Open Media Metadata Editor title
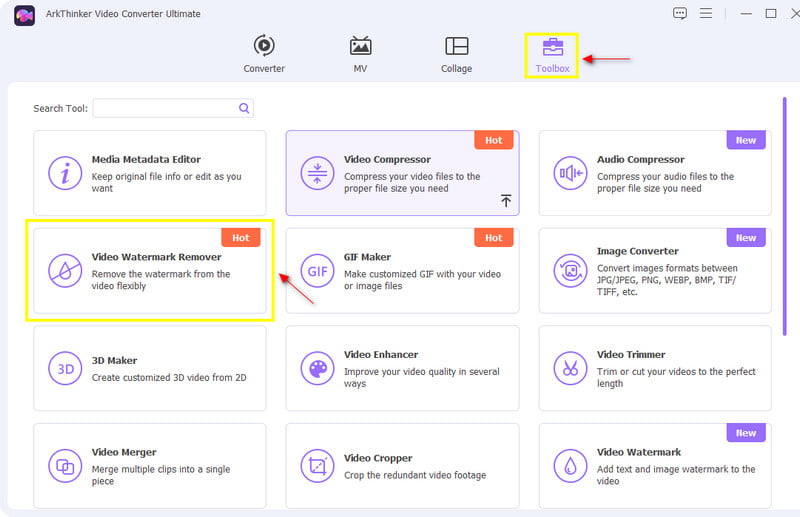The image size is (800, 517). coord(146,159)
